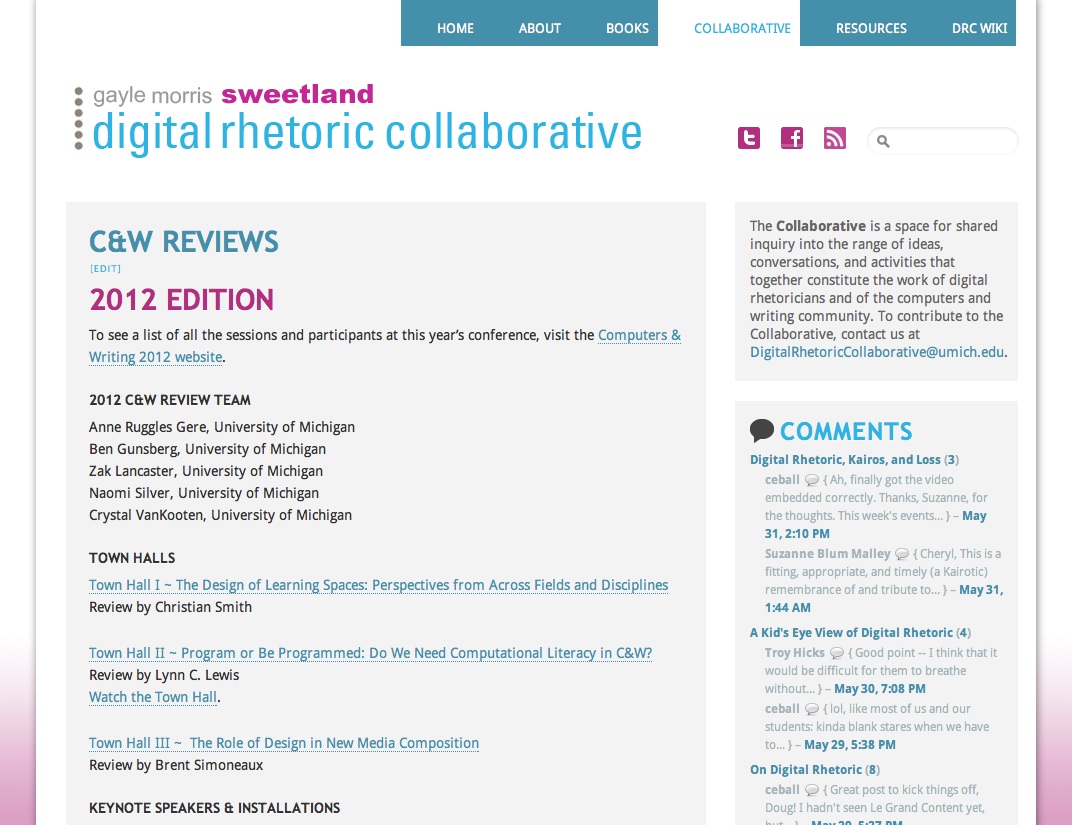Click the 2012 EDITION heading
1072x825 pixels.
click(181, 299)
